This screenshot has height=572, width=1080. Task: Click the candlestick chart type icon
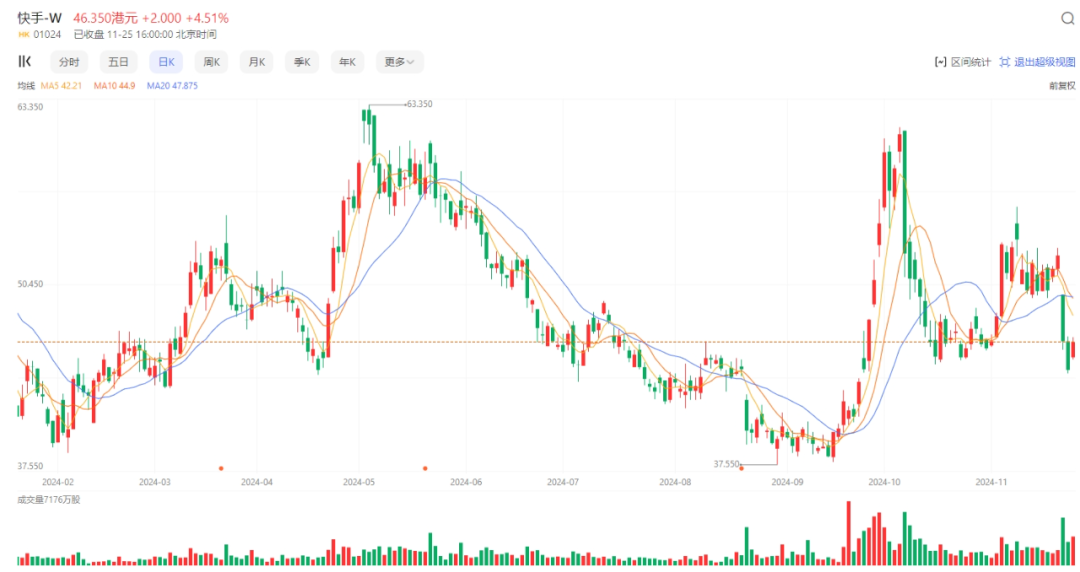(x=25, y=61)
